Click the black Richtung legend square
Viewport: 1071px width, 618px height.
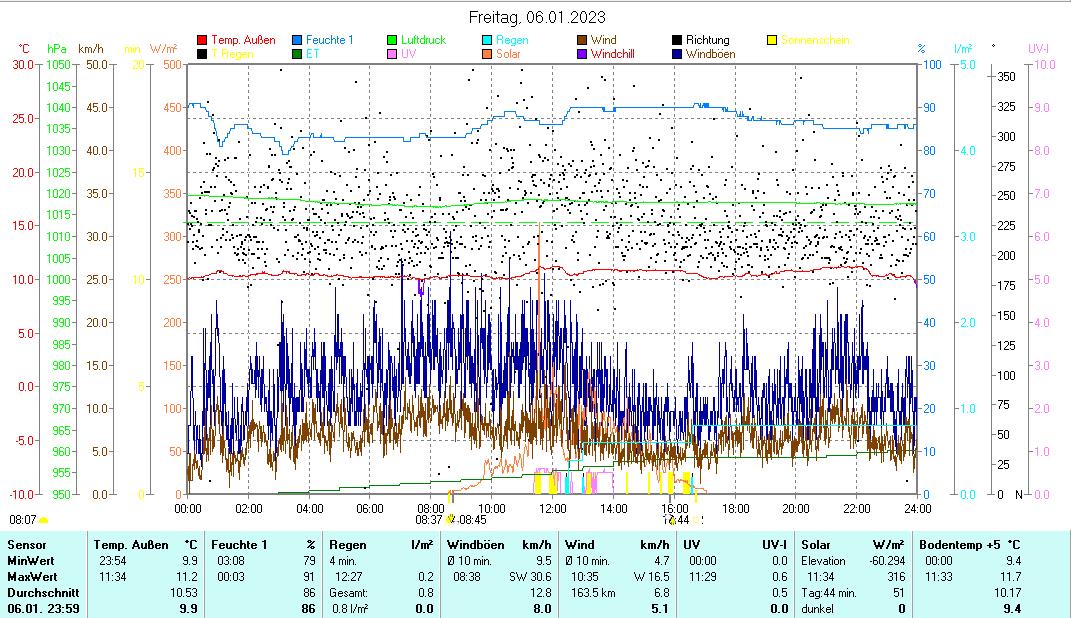click(x=677, y=41)
